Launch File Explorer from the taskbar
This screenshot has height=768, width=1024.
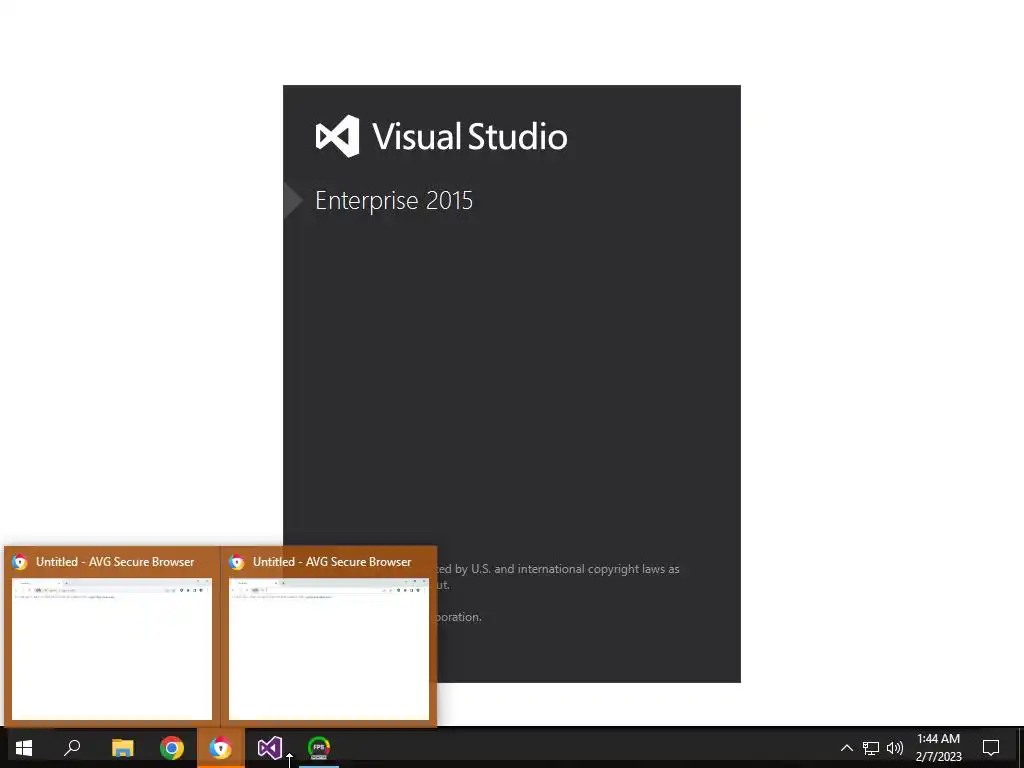click(x=122, y=747)
